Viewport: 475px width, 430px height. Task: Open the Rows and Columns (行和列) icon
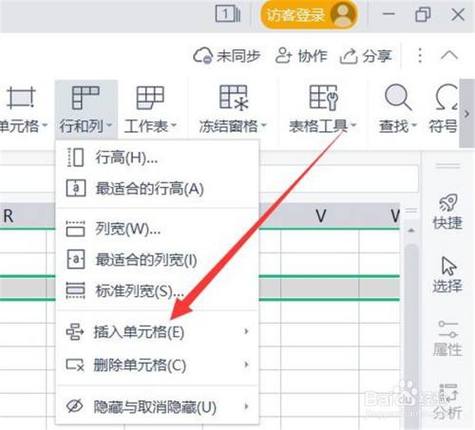pyautogui.click(x=85, y=97)
